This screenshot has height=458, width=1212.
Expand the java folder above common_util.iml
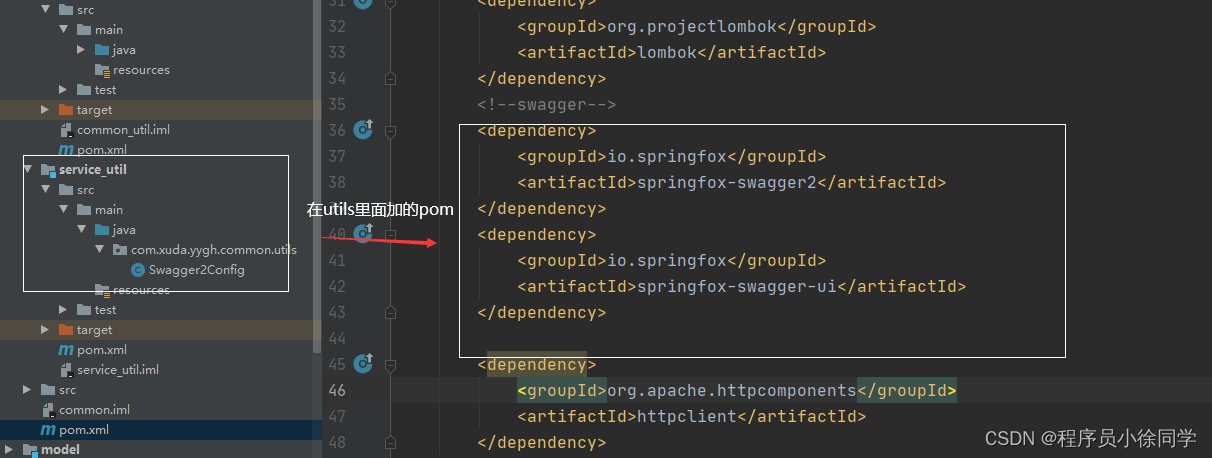[x=82, y=50]
